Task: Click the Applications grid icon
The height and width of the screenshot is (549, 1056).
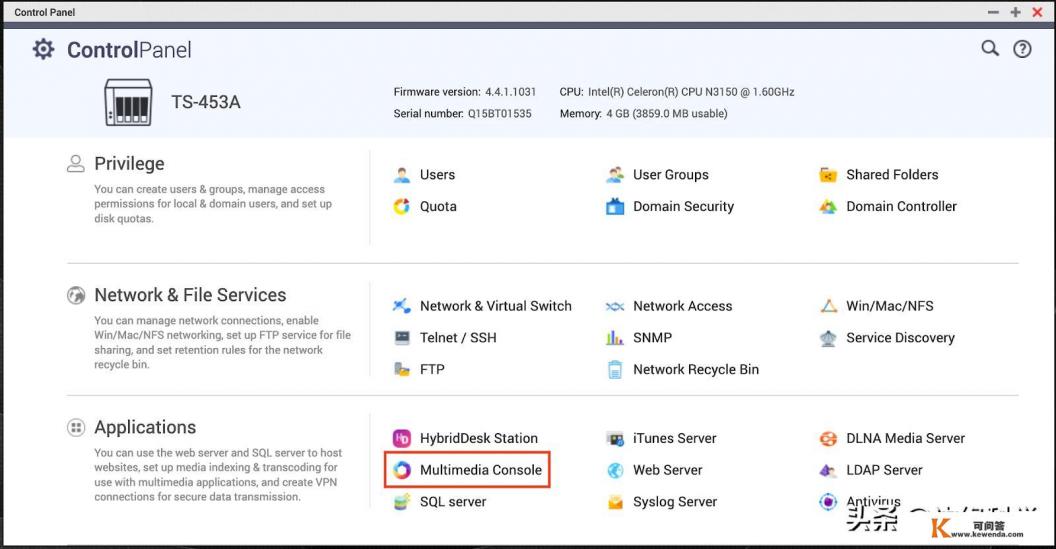Action: click(x=76, y=427)
